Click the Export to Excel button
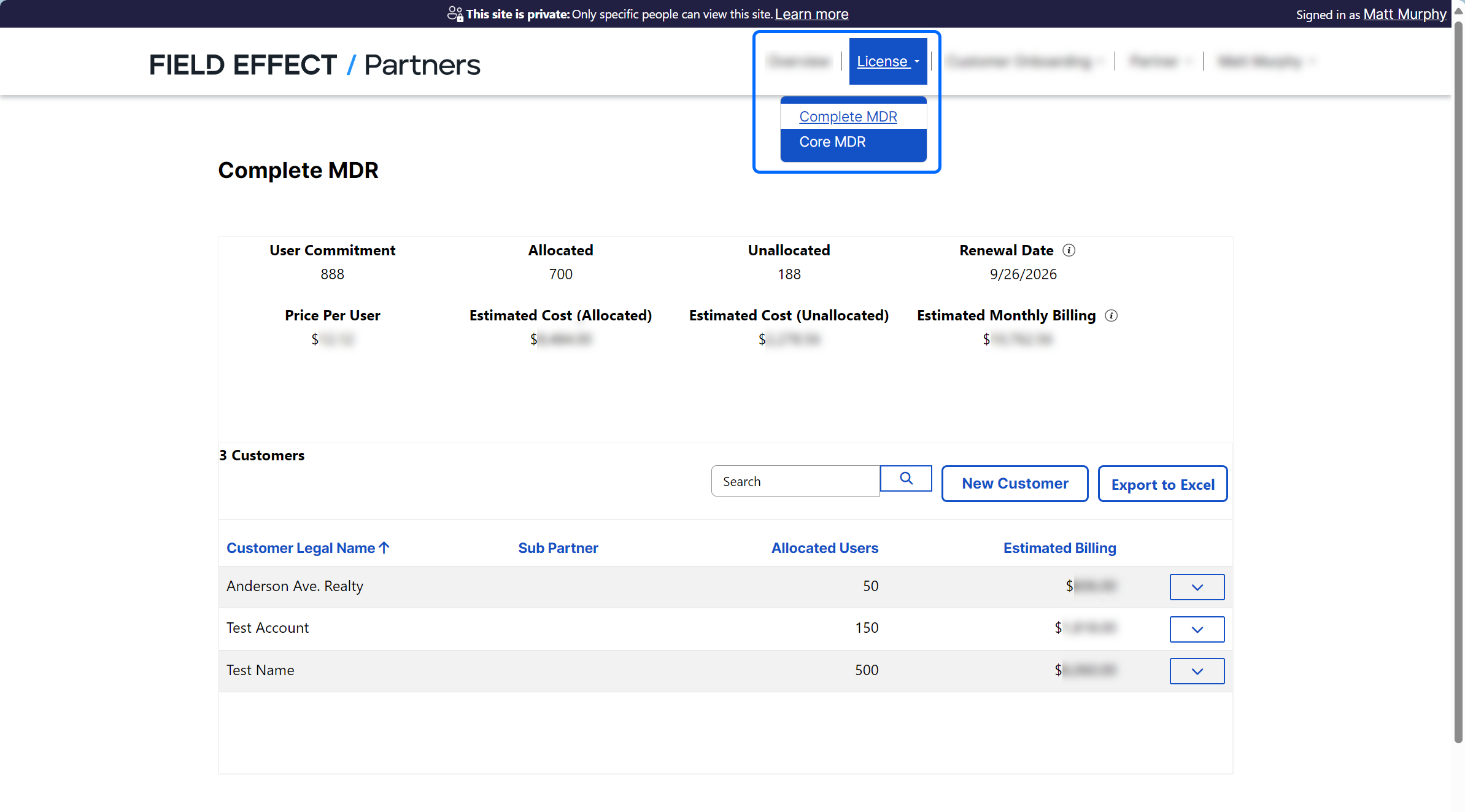1465x812 pixels. (1162, 484)
